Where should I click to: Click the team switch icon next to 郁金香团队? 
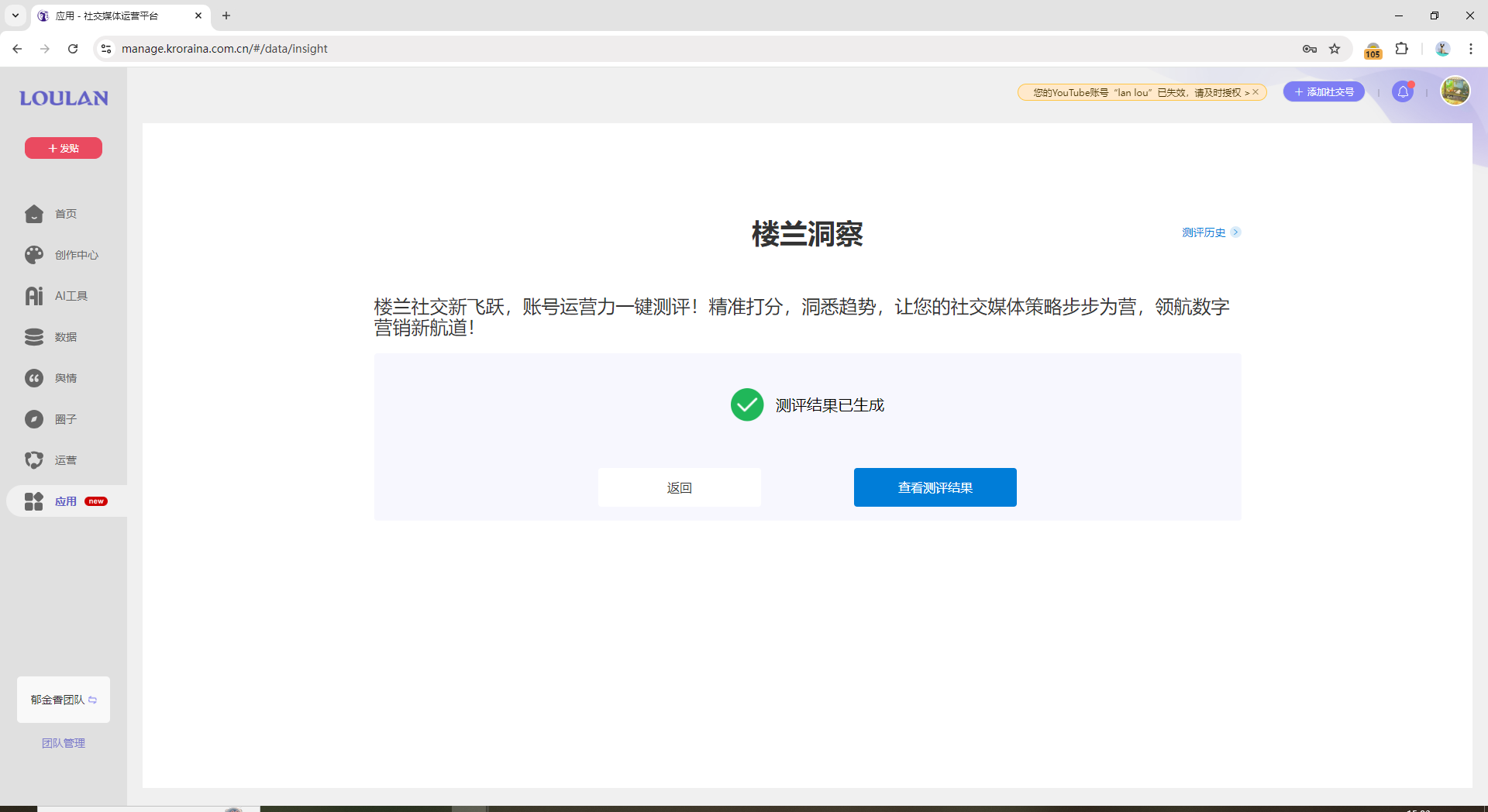click(93, 700)
